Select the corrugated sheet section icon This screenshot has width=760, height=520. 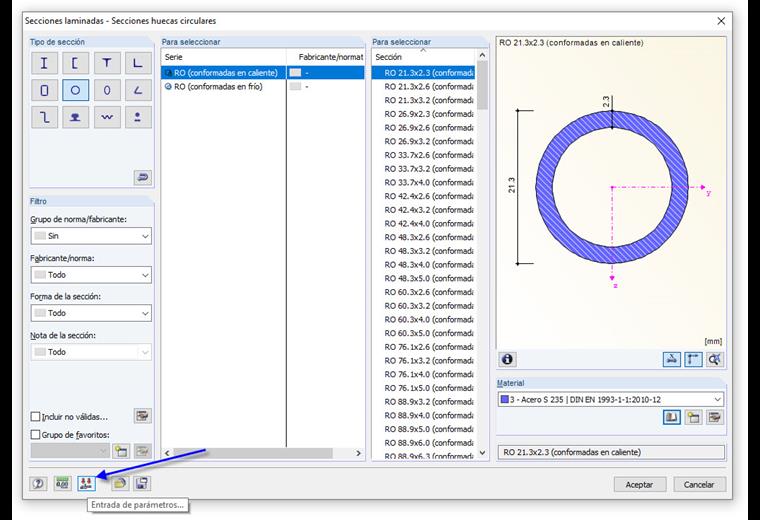pos(107,117)
